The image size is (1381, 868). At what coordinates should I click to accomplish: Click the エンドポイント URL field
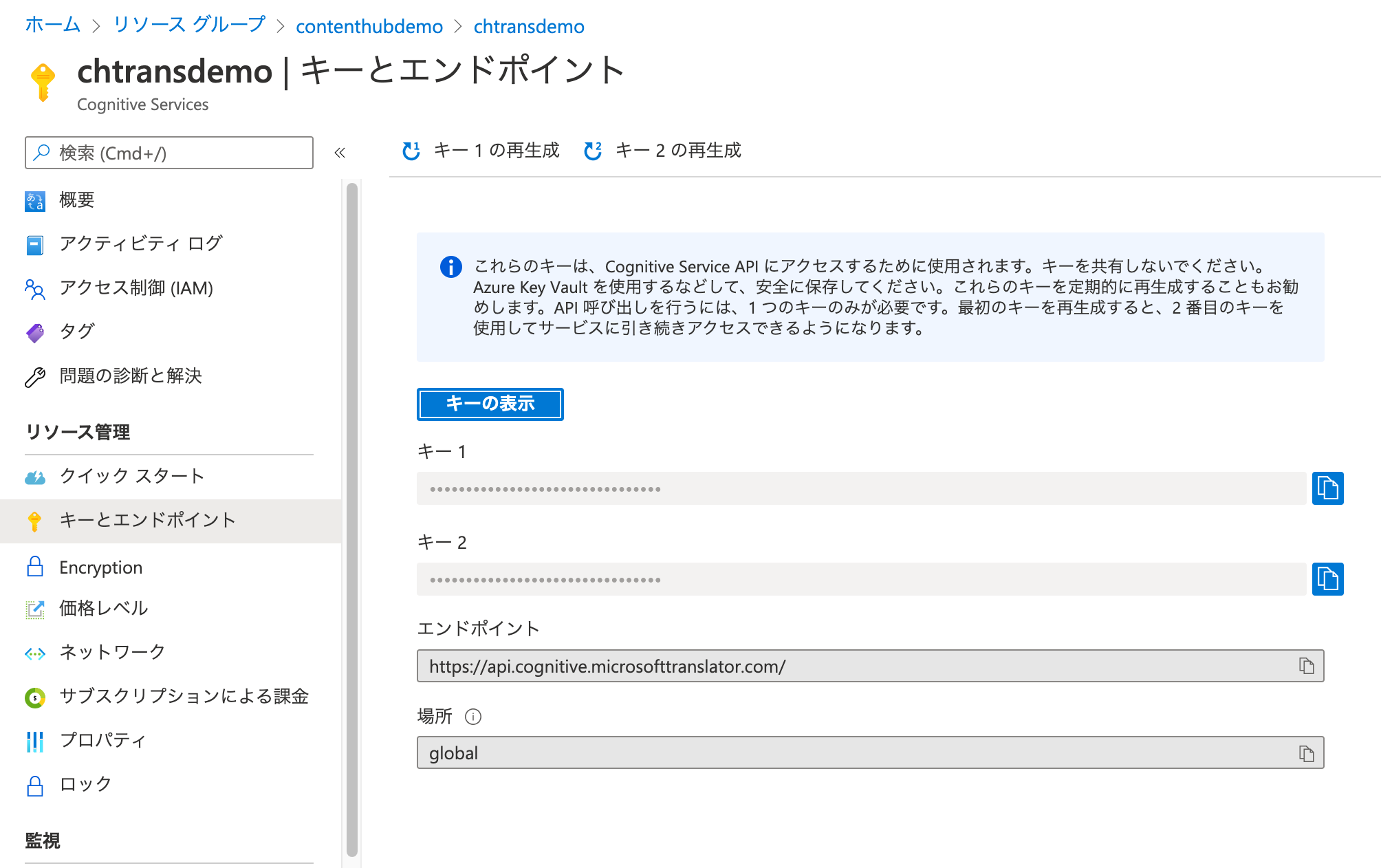[871, 666]
